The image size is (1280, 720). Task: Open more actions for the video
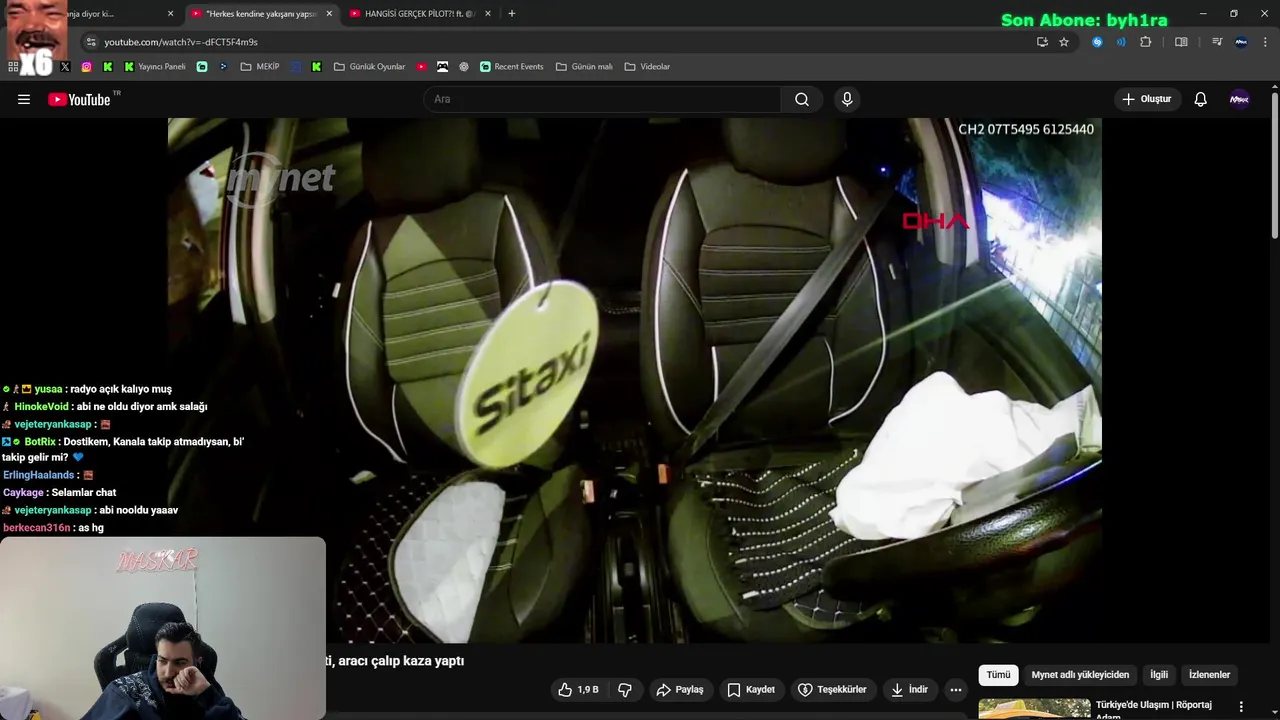tap(956, 690)
